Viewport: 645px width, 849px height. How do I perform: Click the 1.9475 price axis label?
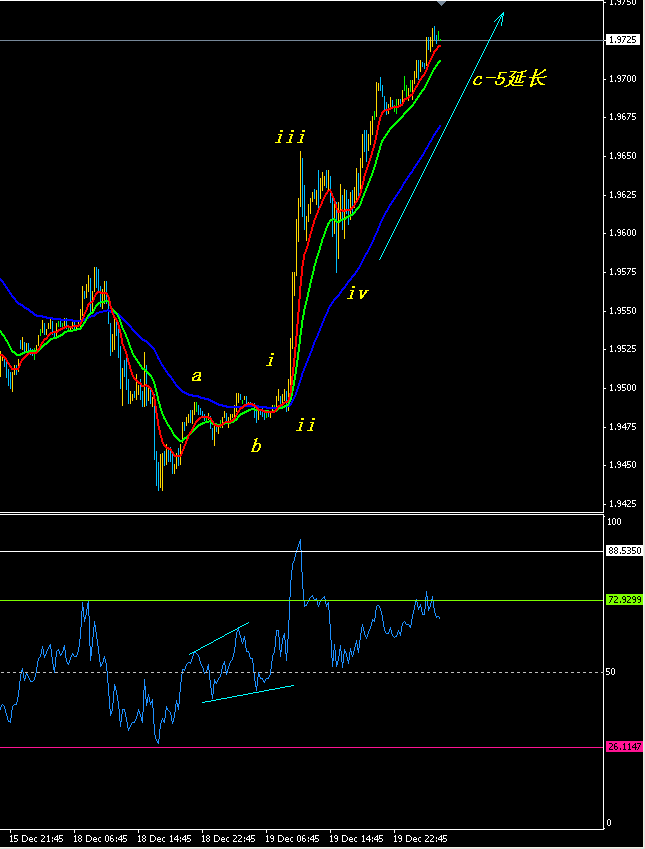click(x=622, y=427)
